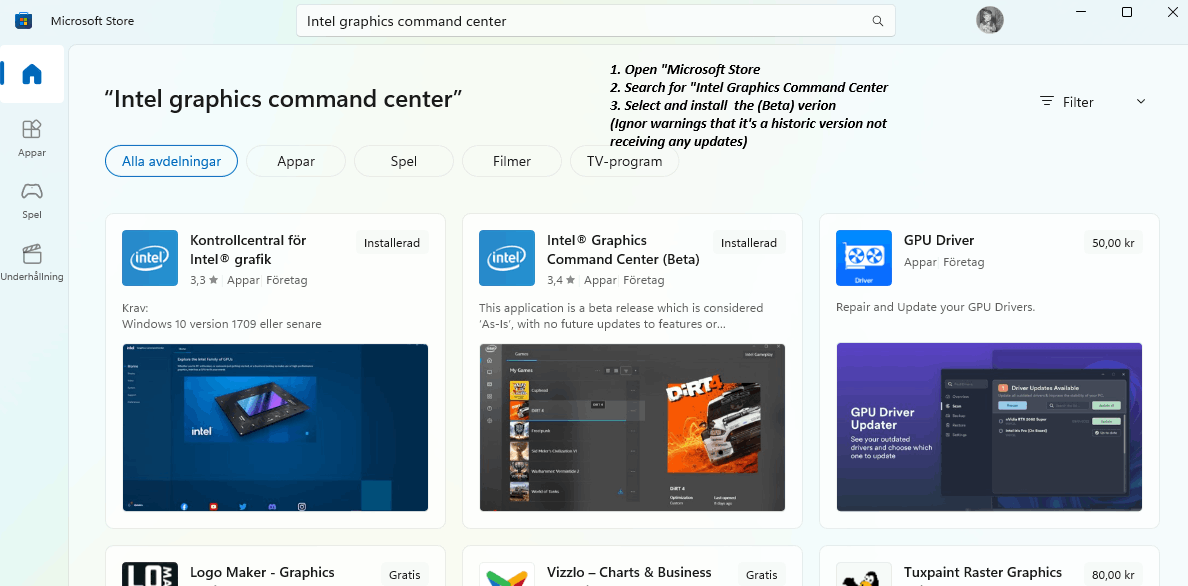
Task: Maximize the Microsoft Store window
Action: pyautogui.click(x=1127, y=12)
